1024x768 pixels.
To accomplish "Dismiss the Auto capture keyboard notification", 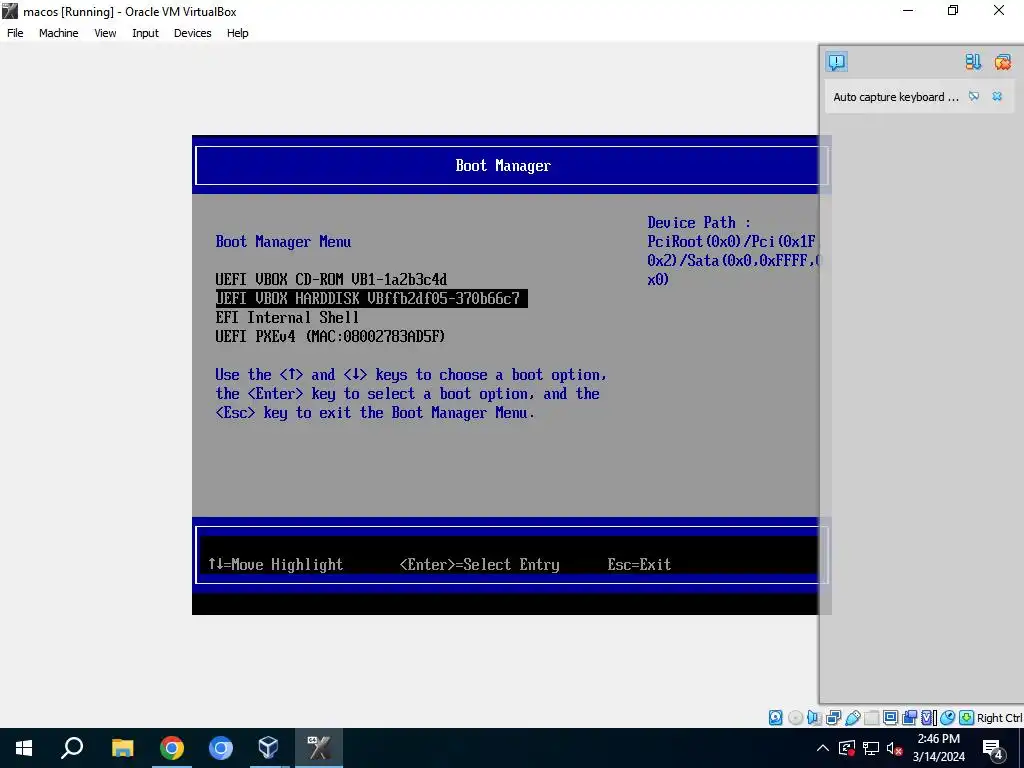I will [997, 97].
